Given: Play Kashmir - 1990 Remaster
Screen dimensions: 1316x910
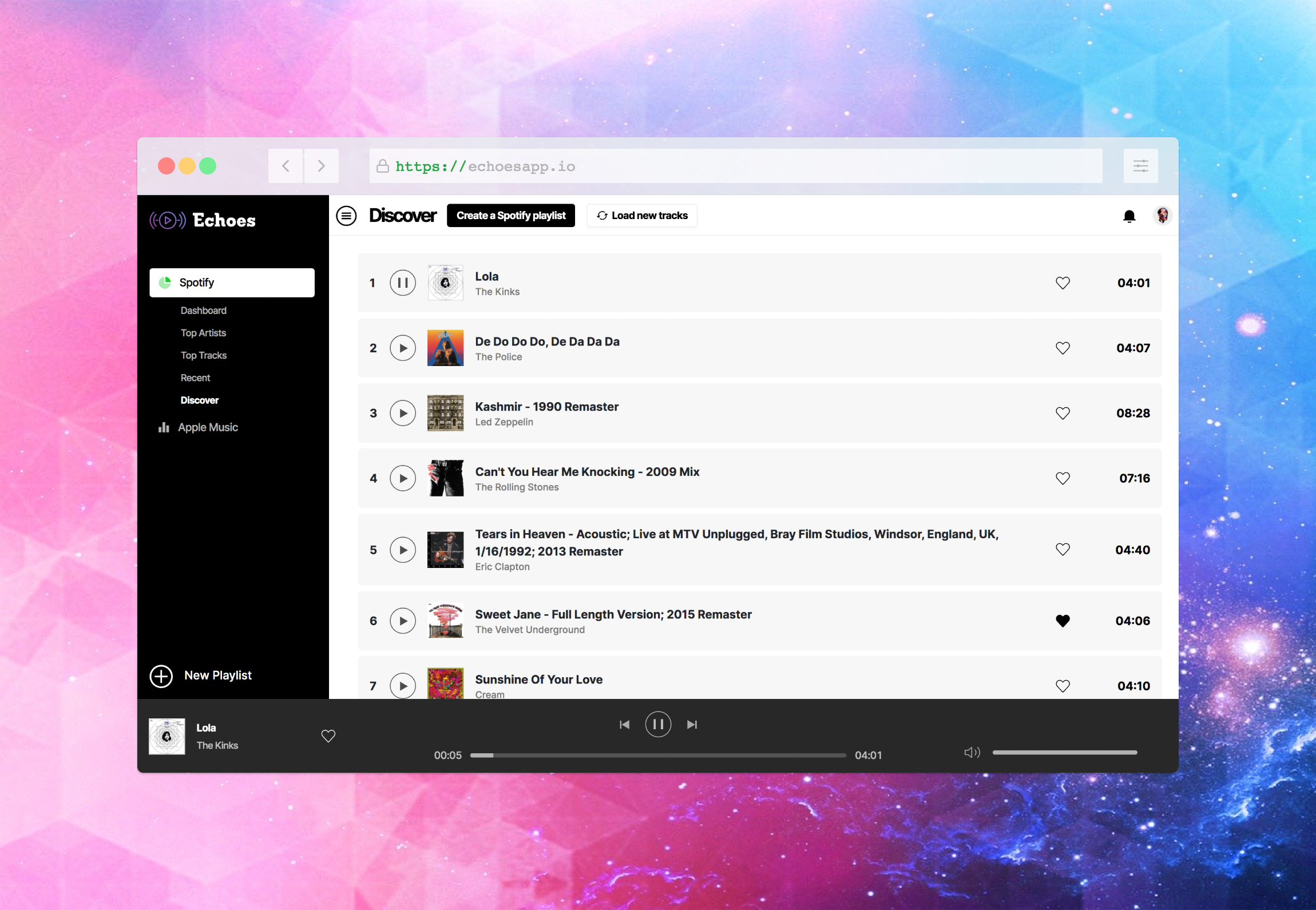Looking at the screenshot, I should [x=403, y=413].
